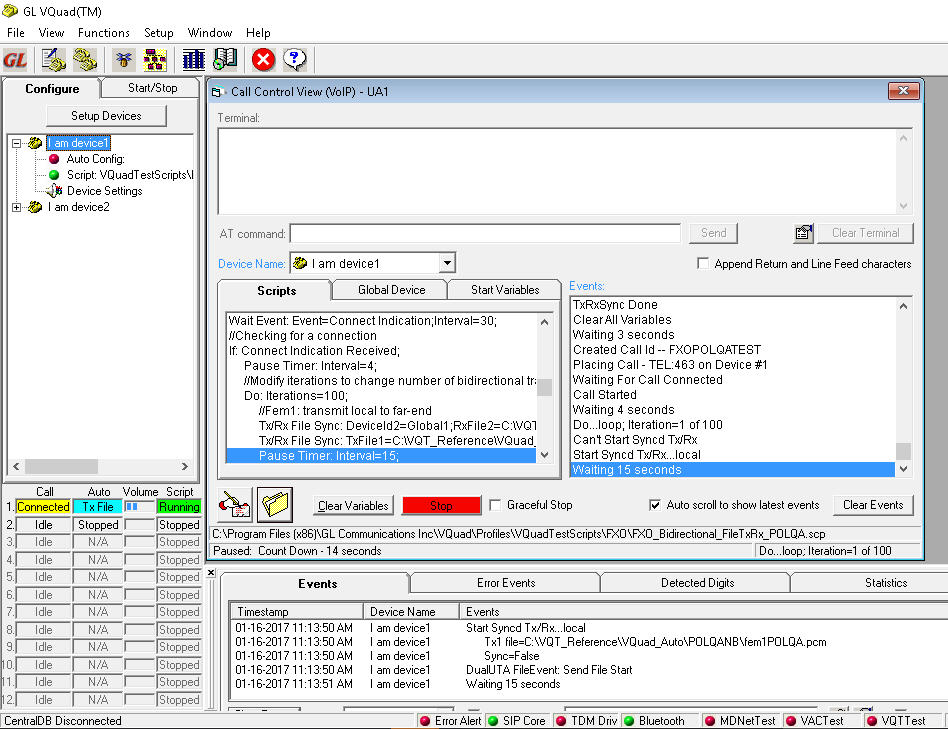The width and height of the screenshot is (948, 729).
Task: Click the device tree horizontal scrollbar thumb
Action: (x=61, y=466)
